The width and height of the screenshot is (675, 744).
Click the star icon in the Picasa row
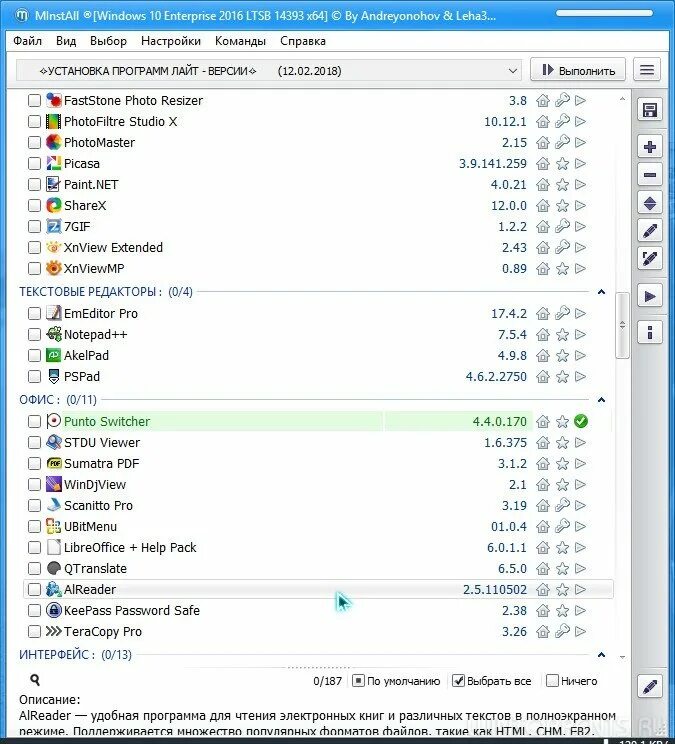[x=562, y=164]
